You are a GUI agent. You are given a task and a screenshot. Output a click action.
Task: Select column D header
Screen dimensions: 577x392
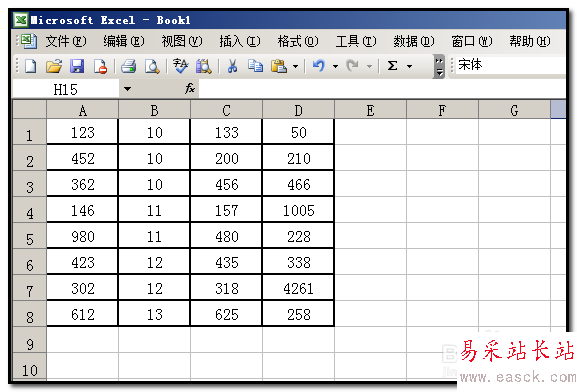point(298,110)
